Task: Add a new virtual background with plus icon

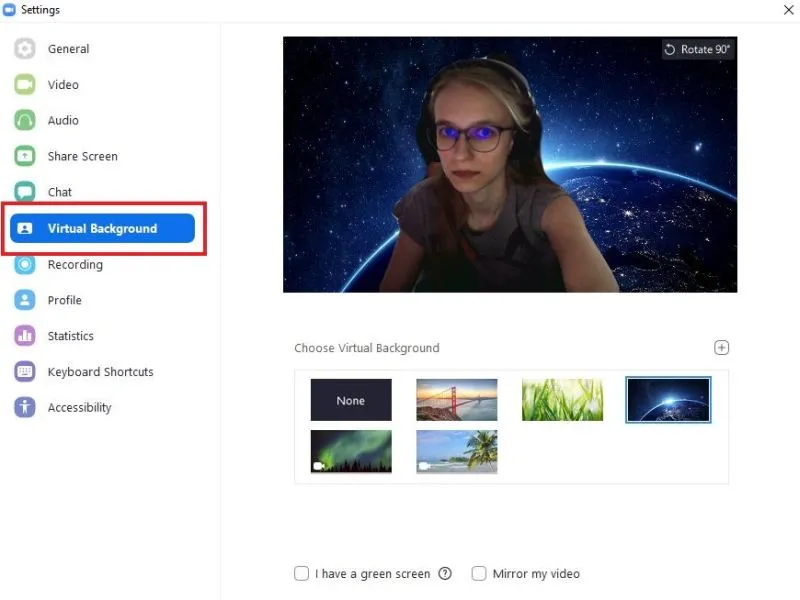Action: pos(721,348)
